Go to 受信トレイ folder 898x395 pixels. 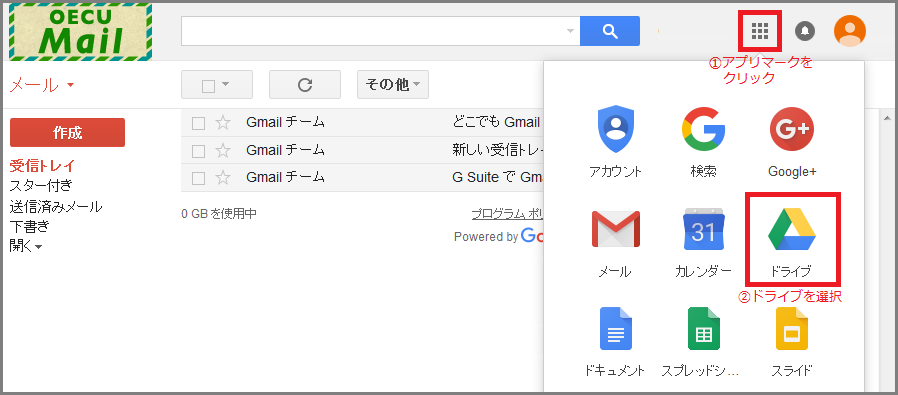[x=42, y=167]
